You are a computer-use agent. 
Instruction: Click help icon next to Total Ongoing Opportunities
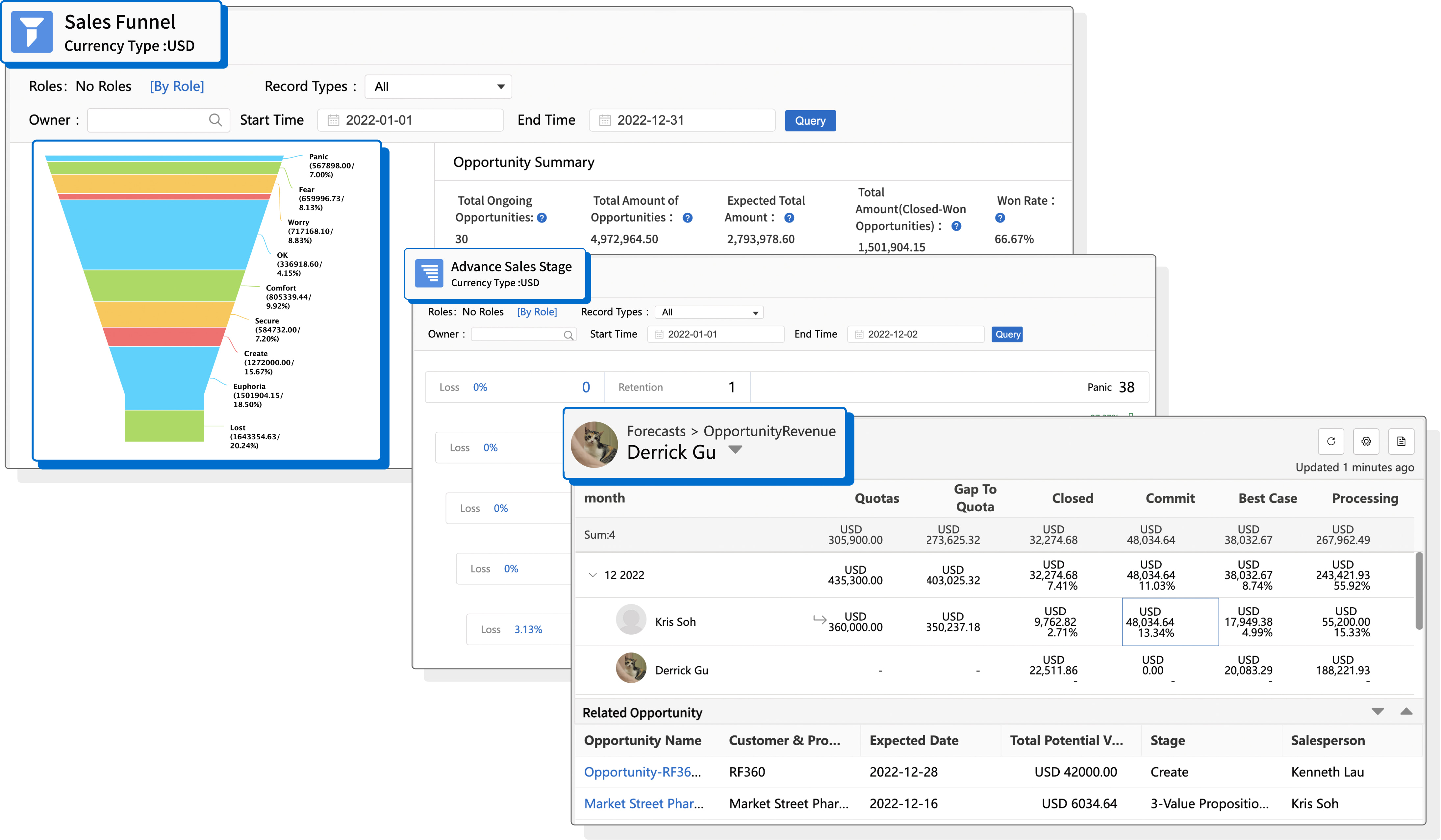pyautogui.click(x=542, y=218)
